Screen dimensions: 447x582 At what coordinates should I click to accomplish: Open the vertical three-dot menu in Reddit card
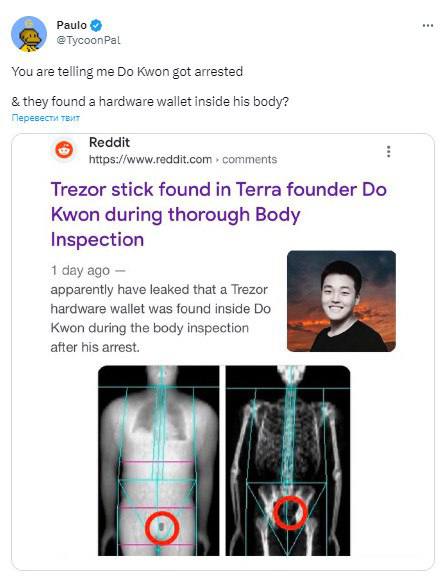click(388, 151)
